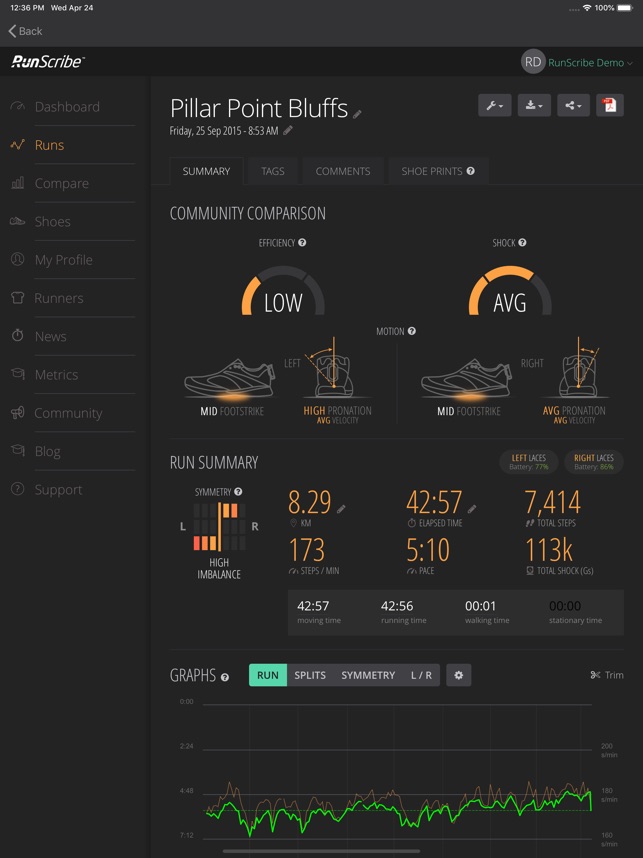The width and height of the screenshot is (643, 858).
Task: Select the RUN graph view
Action: click(268, 675)
